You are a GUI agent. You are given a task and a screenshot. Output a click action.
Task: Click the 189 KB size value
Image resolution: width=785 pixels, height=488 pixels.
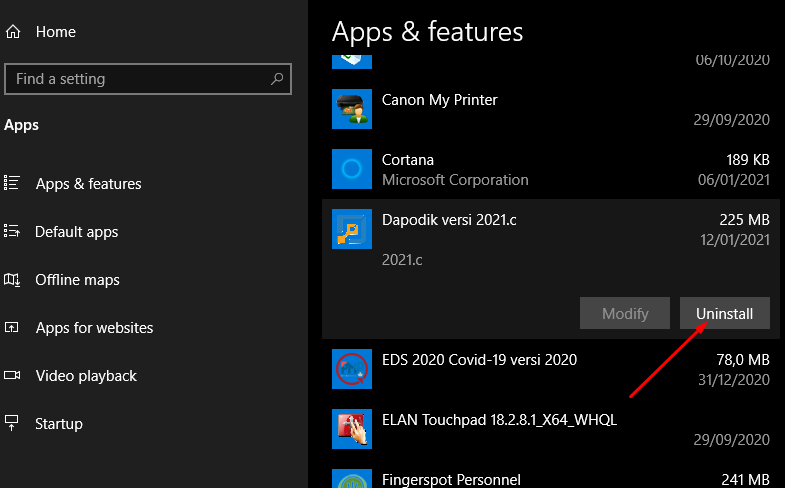747,160
